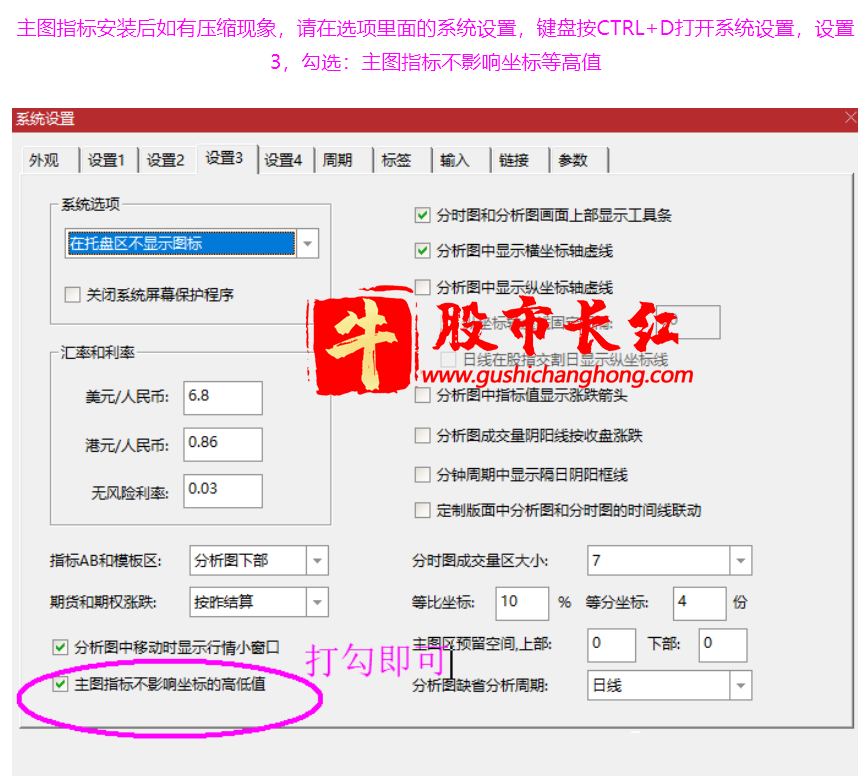Expand the 分析图缺省分析周期 dropdown

pyautogui.click(x=741, y=685)
